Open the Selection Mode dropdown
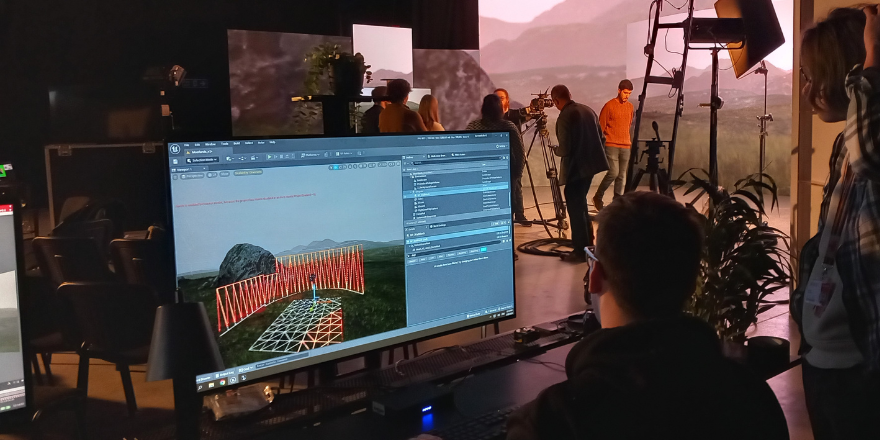Viewport: 880px width, 440px height. pyautogui.click(x=200, y=160)
